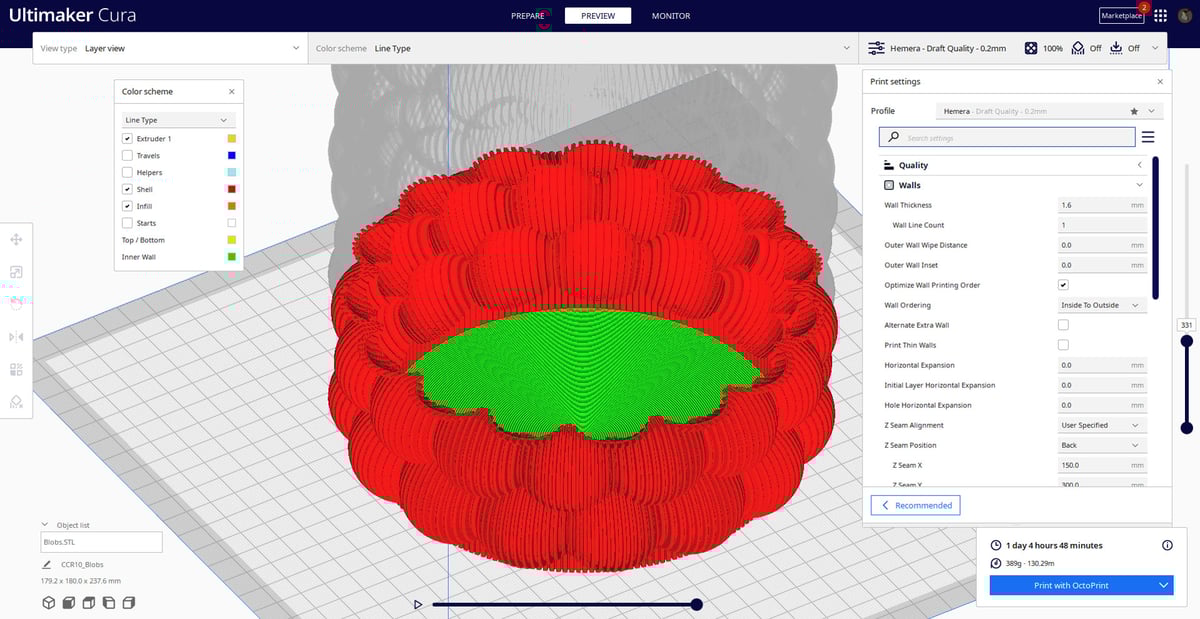Viewport: 1200px width, 619px height.
Task: Click the Travels blue color swatch
Action: point(232,155)
